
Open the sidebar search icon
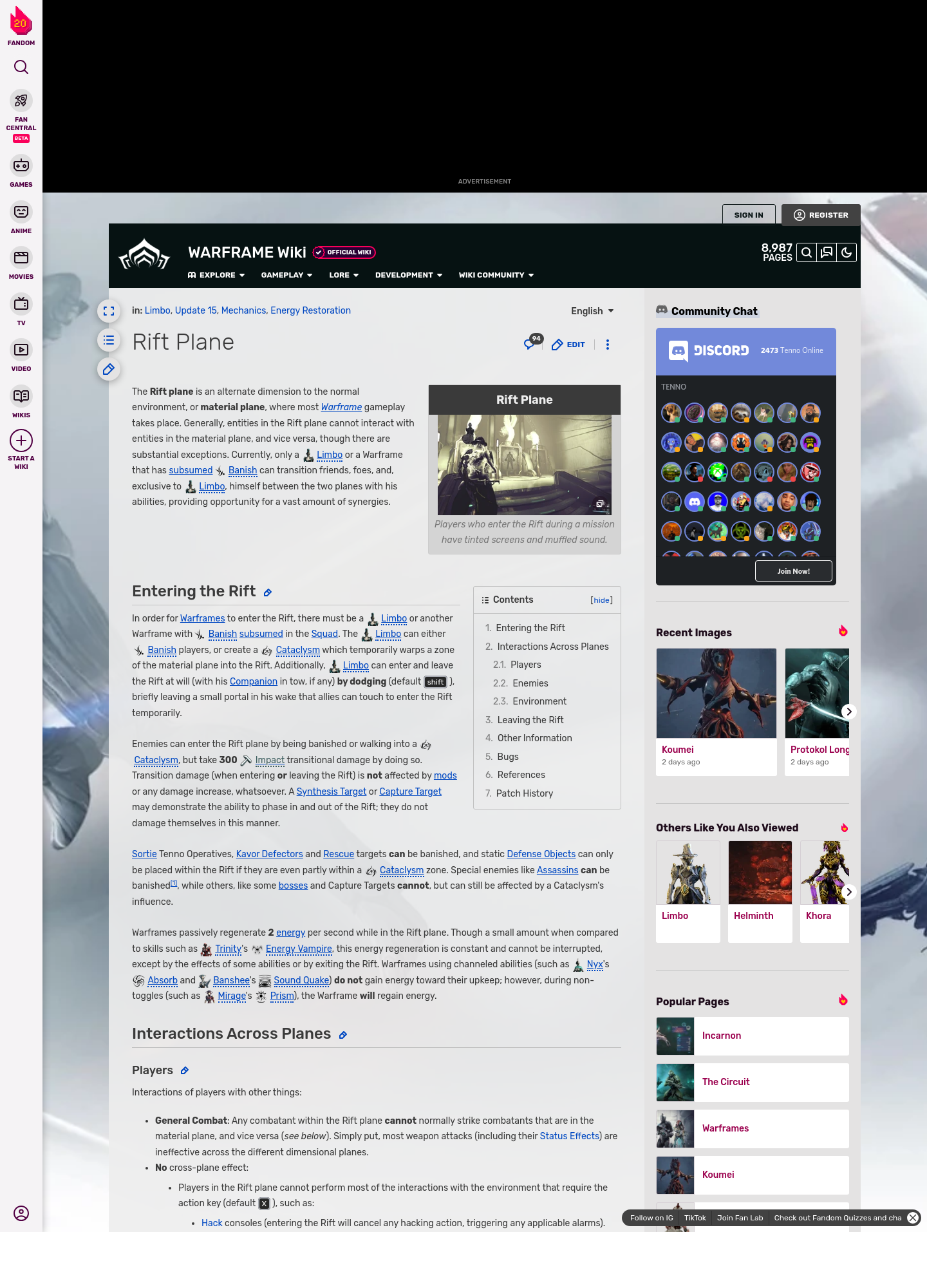point(21,67)
